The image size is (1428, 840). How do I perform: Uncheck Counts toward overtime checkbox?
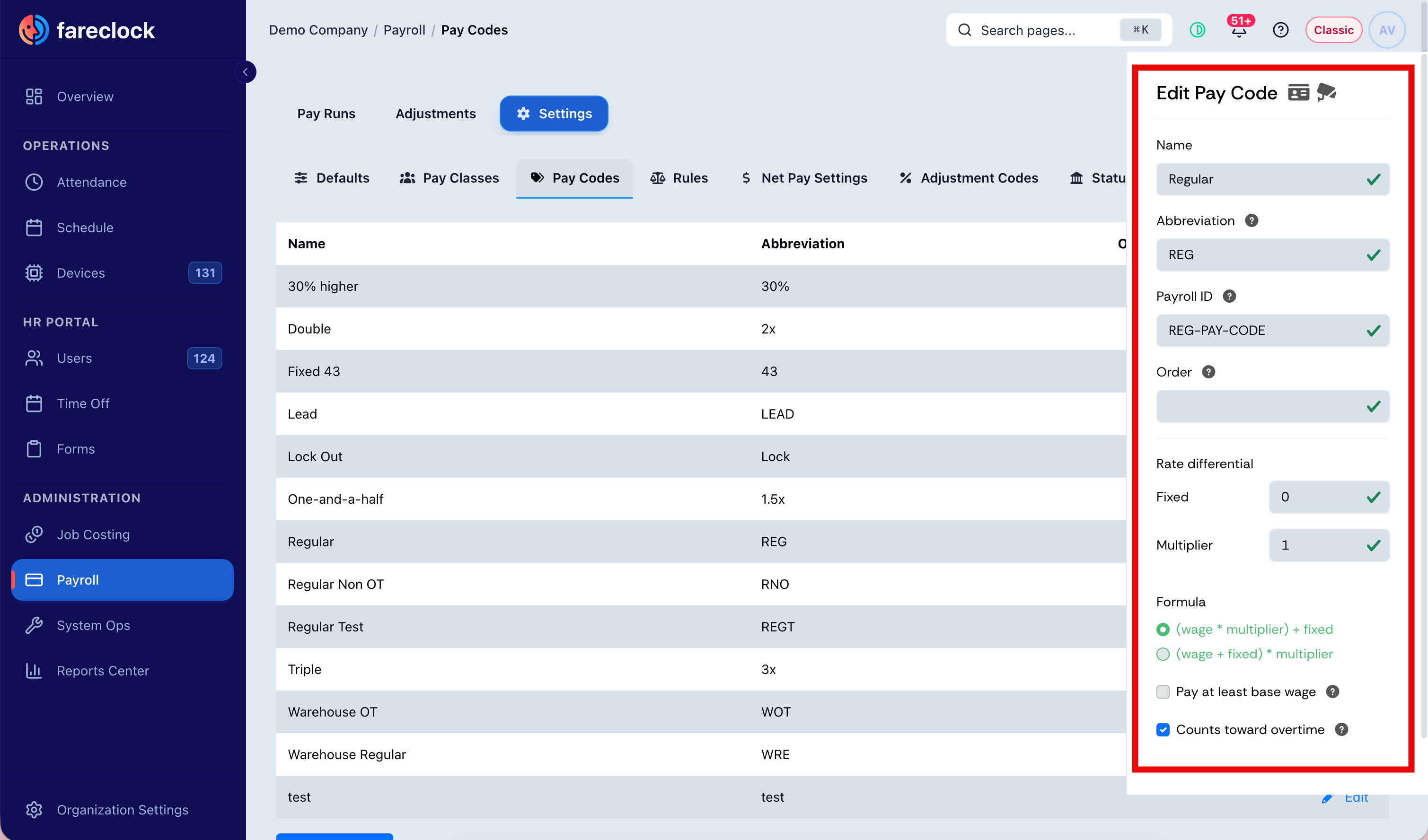pos(1163,729)
